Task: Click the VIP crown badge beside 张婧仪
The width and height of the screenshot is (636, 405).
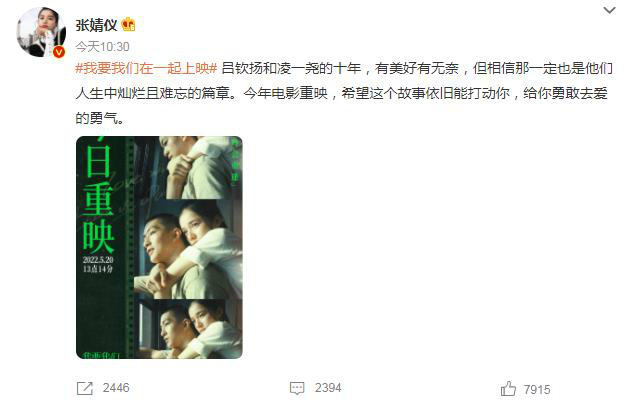Action: click(x=128, y=25)
